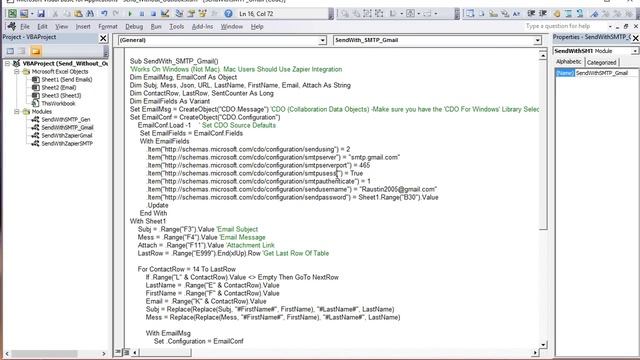Switch to Full Module View below the code
Viewport: 640px width, 360px height.
click(126, 352)
